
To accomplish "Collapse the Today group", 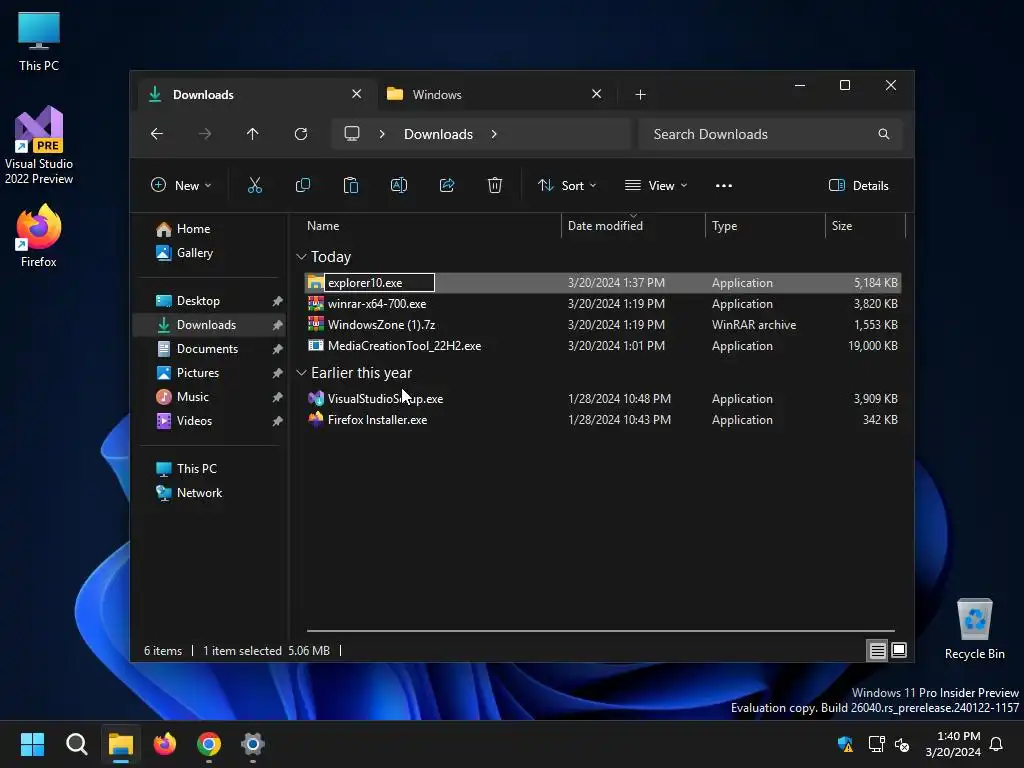I will point(301,257).
